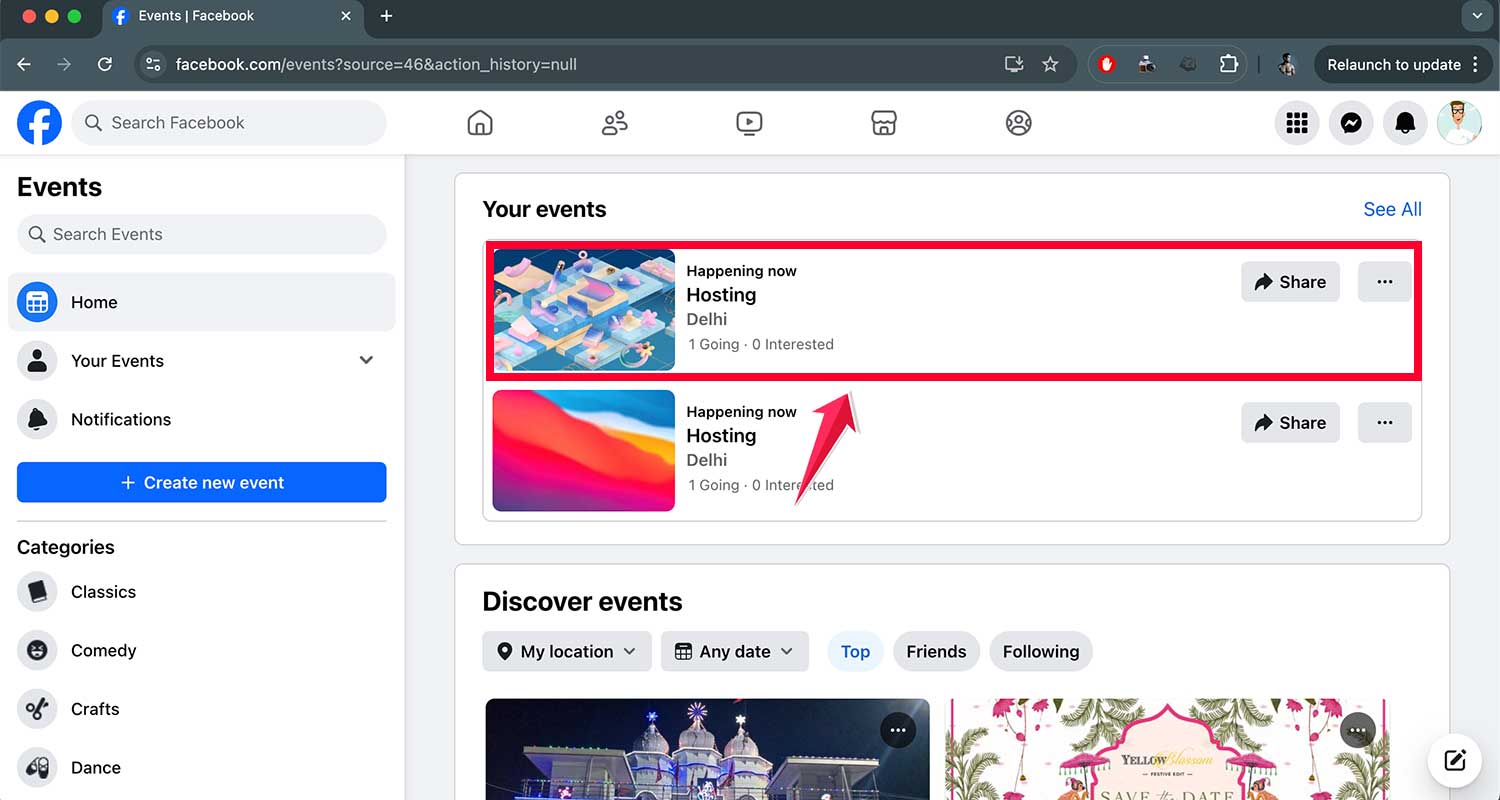Enable the Friends events filter
The height and width of the screenshot is (800, 1500).
[x=936, y=651]
